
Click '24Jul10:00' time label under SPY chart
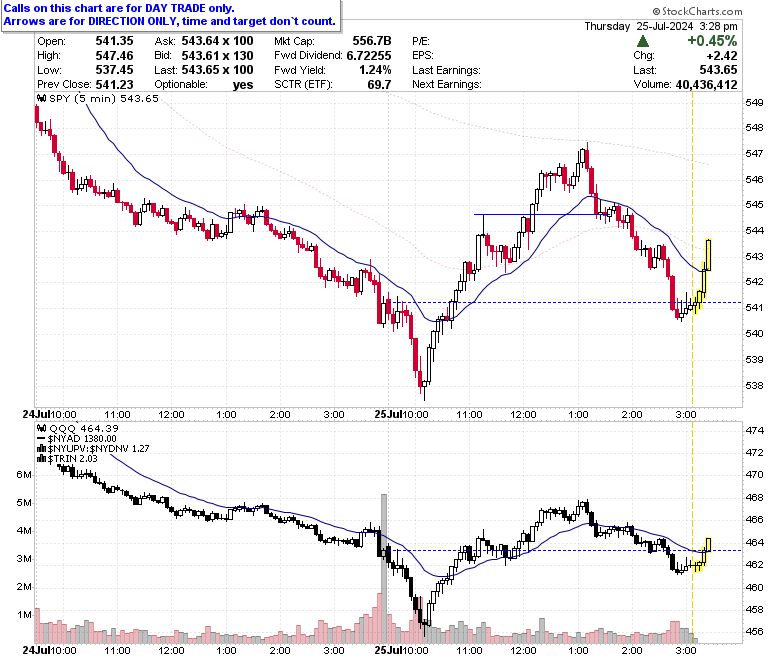(50, 414)
